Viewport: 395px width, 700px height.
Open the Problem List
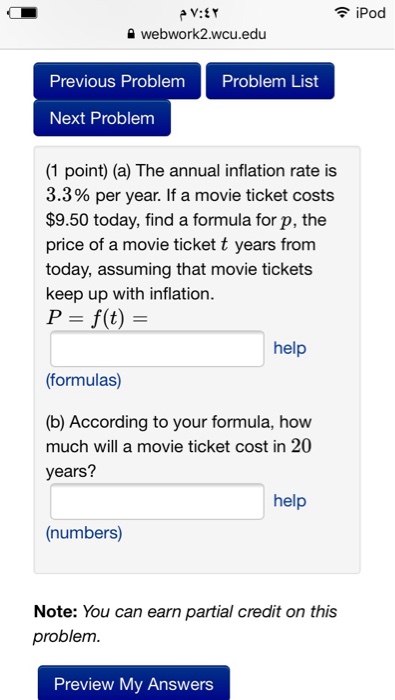point(270,81)
